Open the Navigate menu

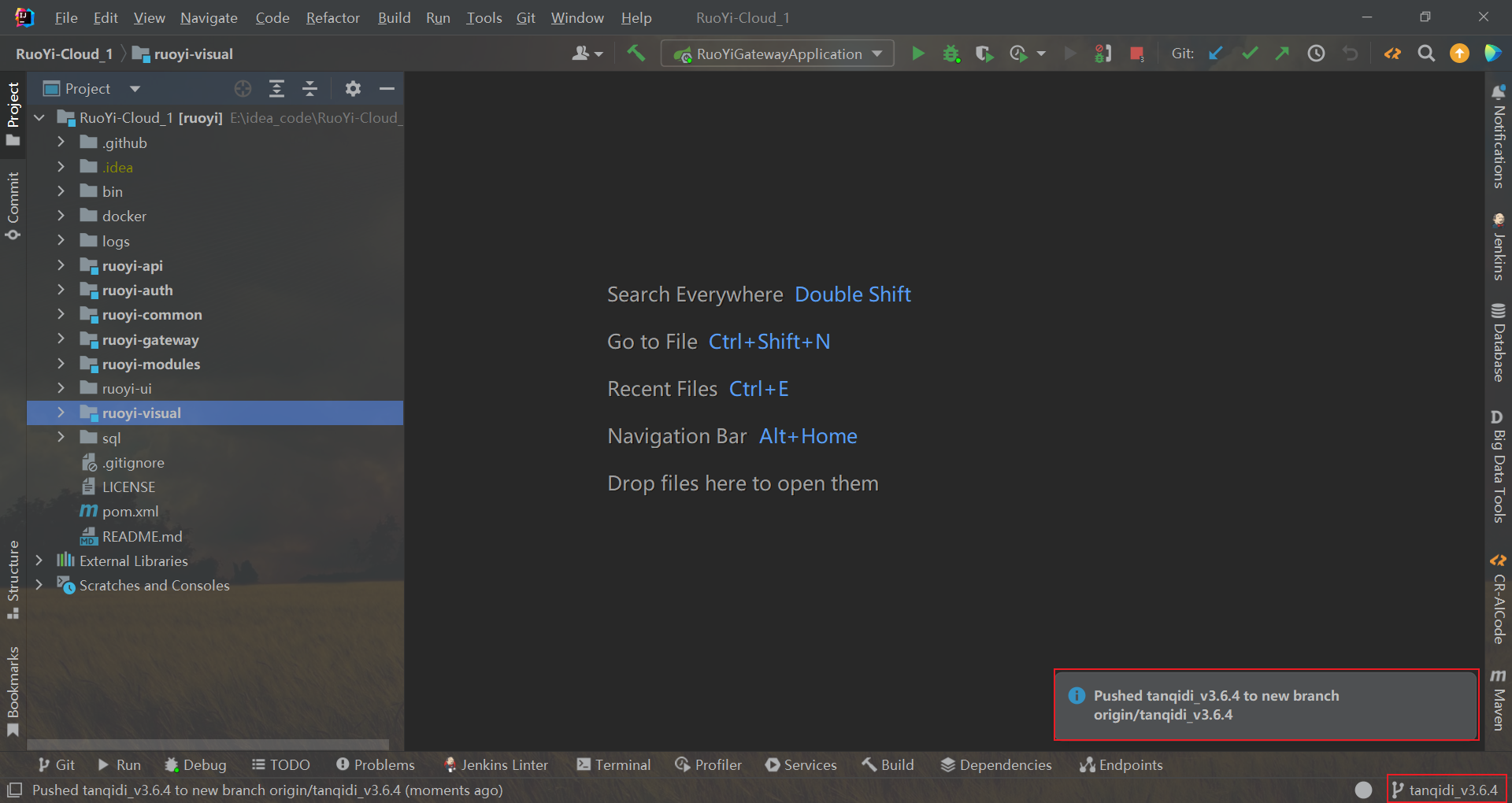[x=209, y=17]
